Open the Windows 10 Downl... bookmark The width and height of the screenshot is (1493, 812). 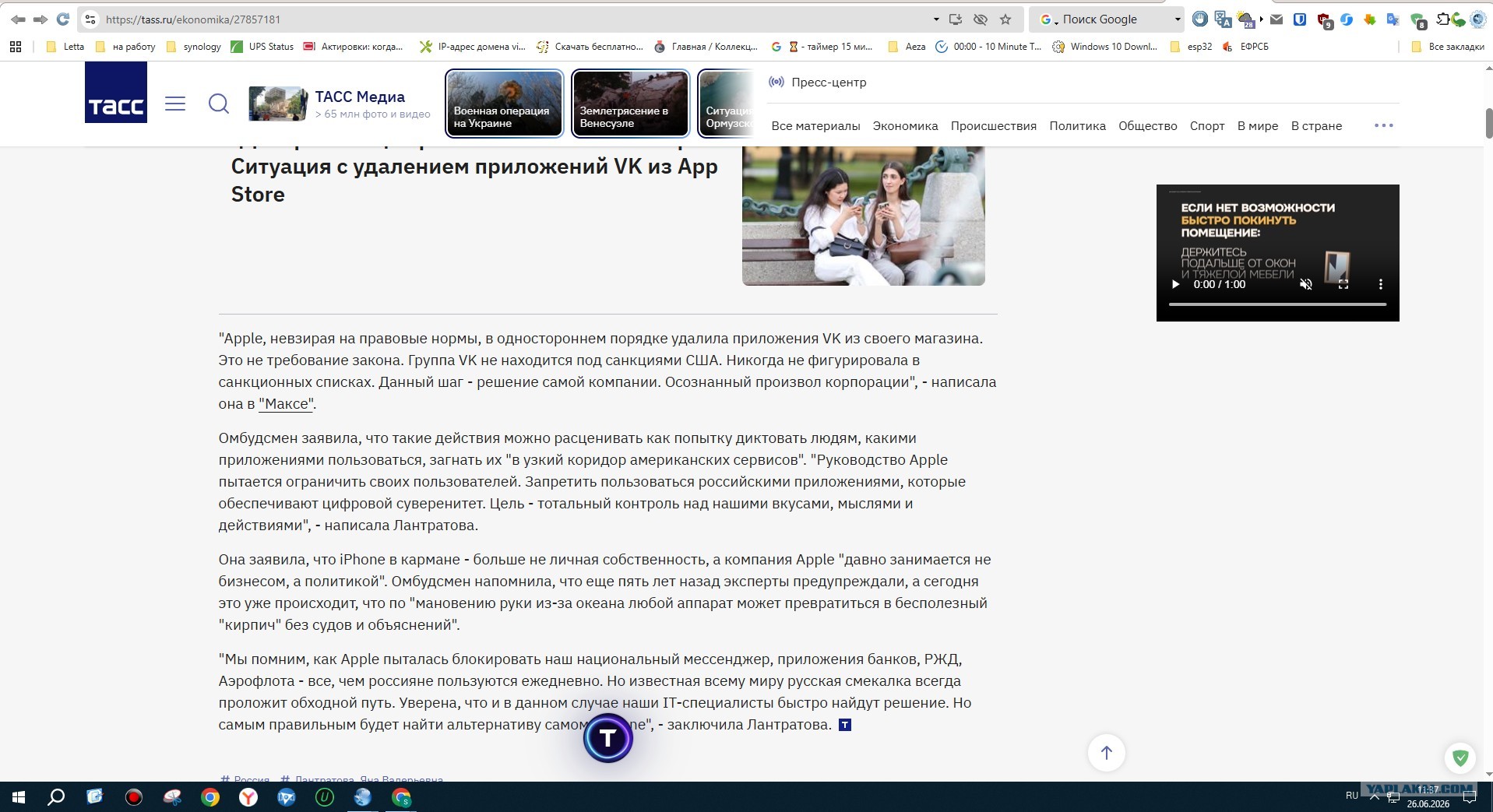pyautogui.click(x=1105, y=47)
